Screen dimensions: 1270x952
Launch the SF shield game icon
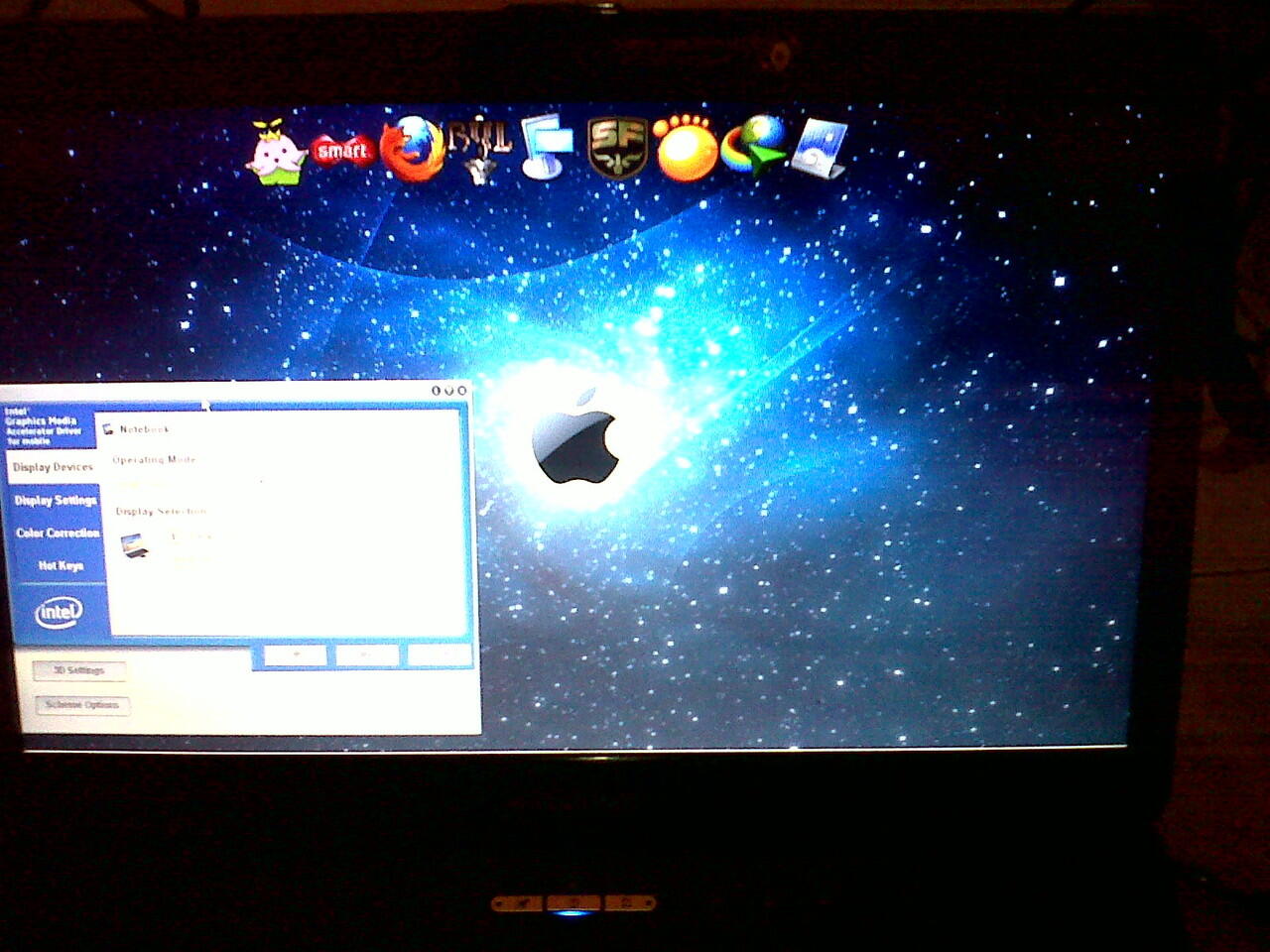tap(617, 148)
